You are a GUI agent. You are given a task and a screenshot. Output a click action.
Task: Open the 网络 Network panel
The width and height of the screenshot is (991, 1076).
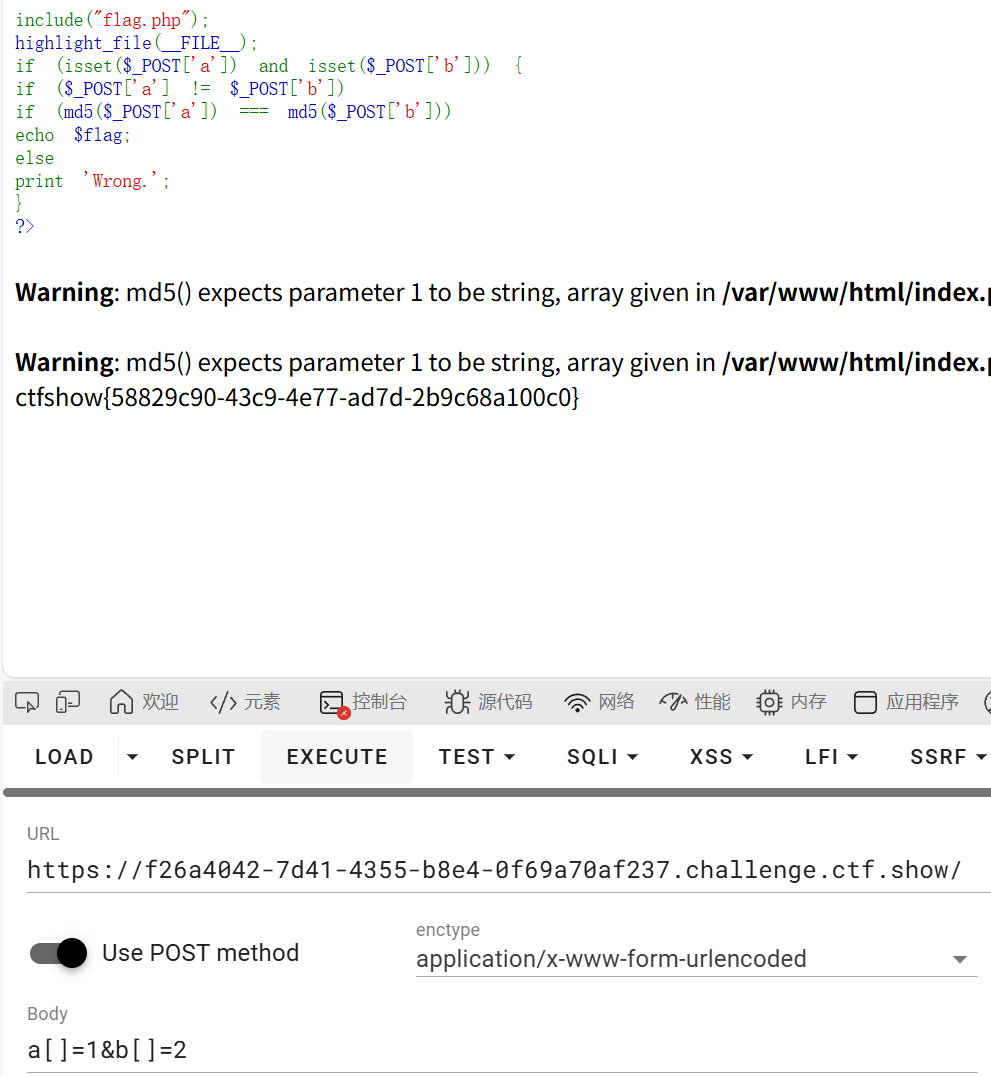(x=598, y=702)
